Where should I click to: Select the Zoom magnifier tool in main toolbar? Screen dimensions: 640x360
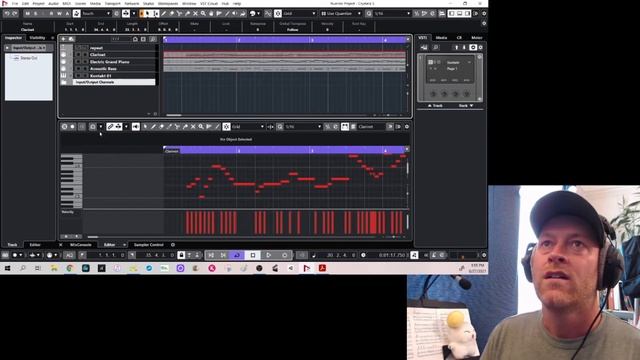click(203, 13)
